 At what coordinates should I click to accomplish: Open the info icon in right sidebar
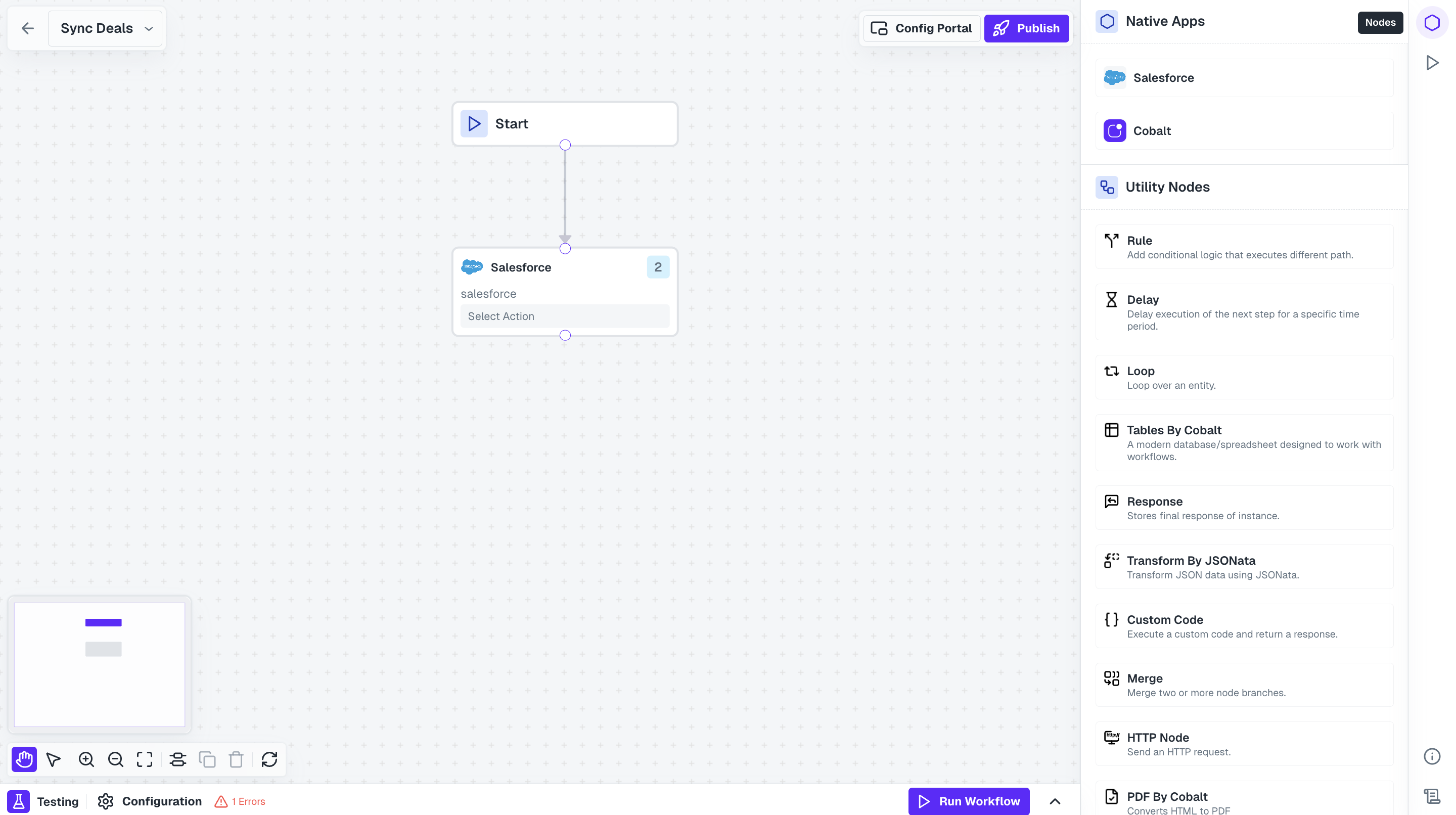tap(1432, 756)
